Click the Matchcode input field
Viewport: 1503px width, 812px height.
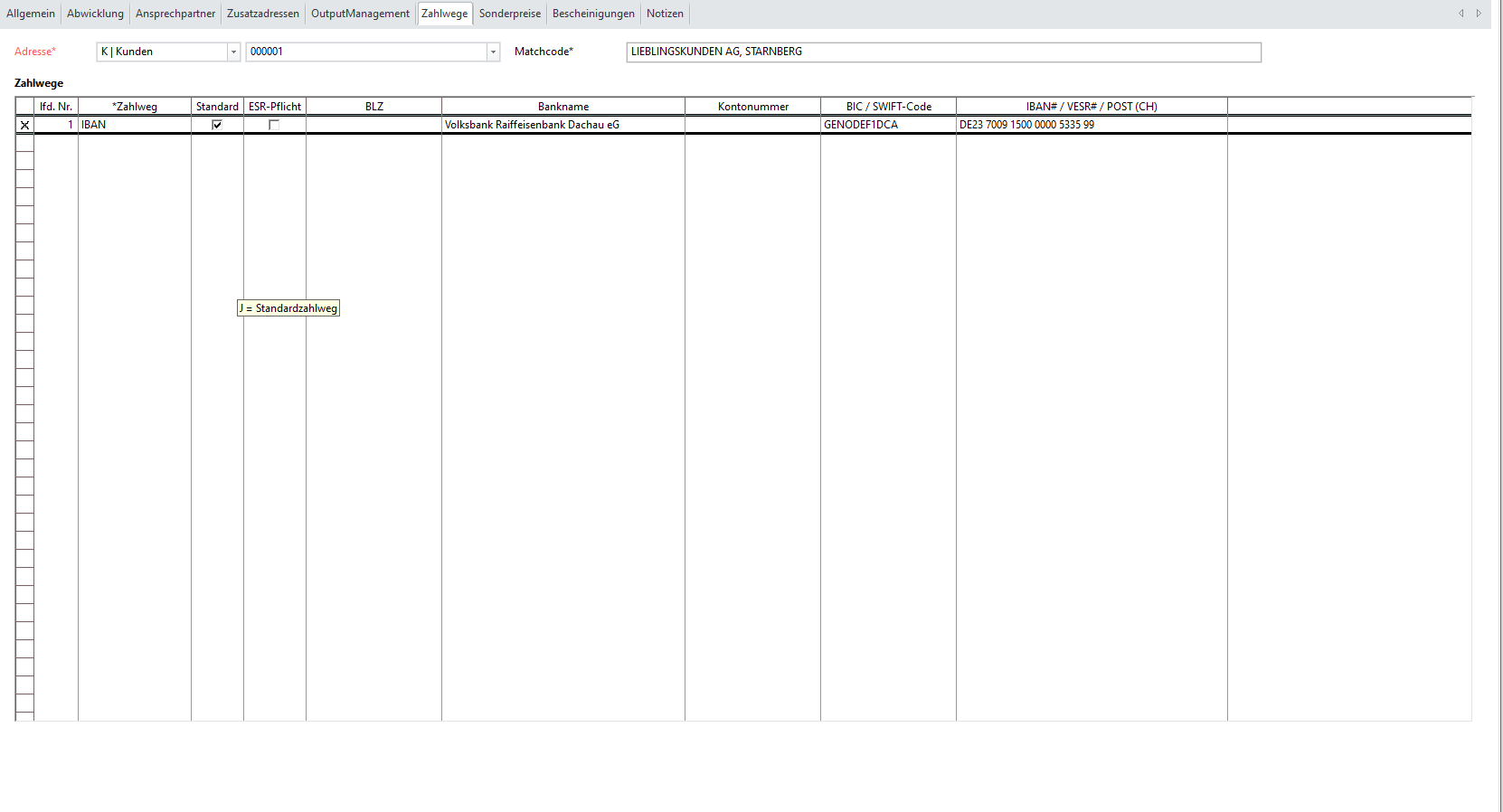point(942,52)
